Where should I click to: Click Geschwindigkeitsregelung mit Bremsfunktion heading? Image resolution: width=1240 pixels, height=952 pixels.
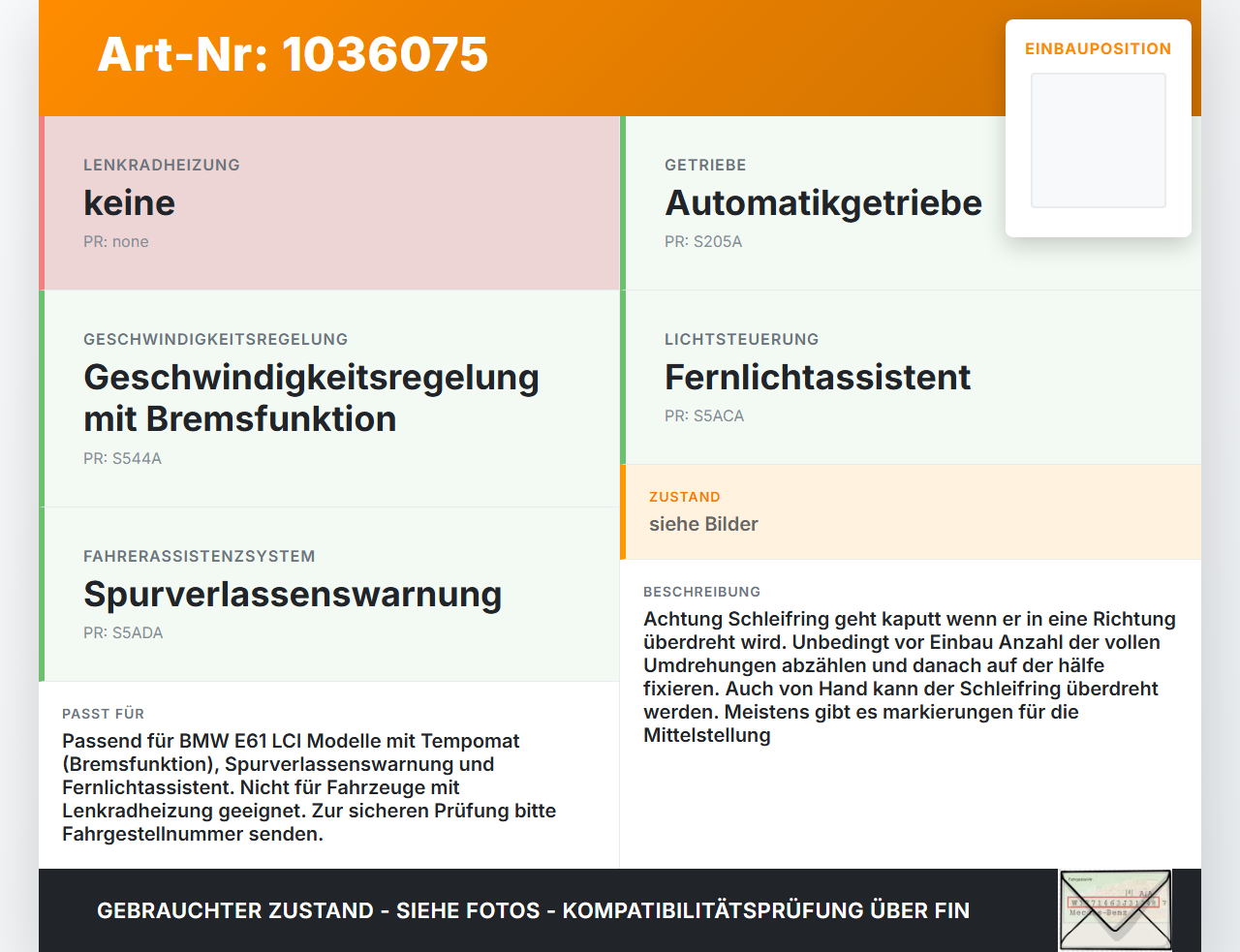(x=311, y=398)
